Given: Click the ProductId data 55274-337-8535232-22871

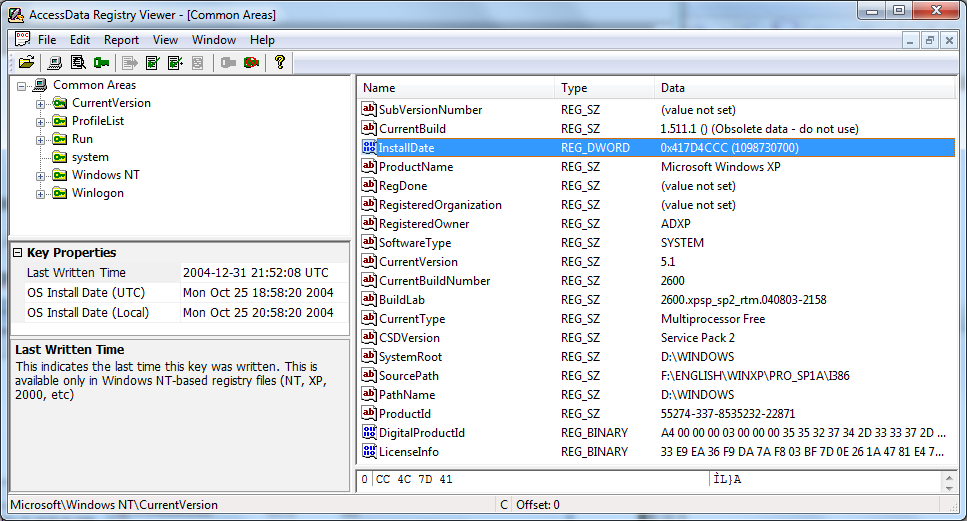Looking at the screenshot, I should 728,413.
